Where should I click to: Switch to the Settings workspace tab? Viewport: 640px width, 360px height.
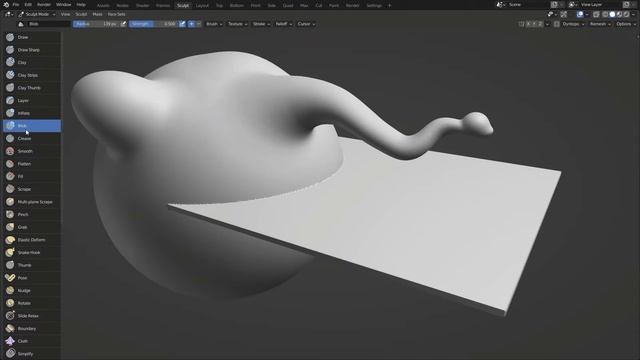point(374,6)
